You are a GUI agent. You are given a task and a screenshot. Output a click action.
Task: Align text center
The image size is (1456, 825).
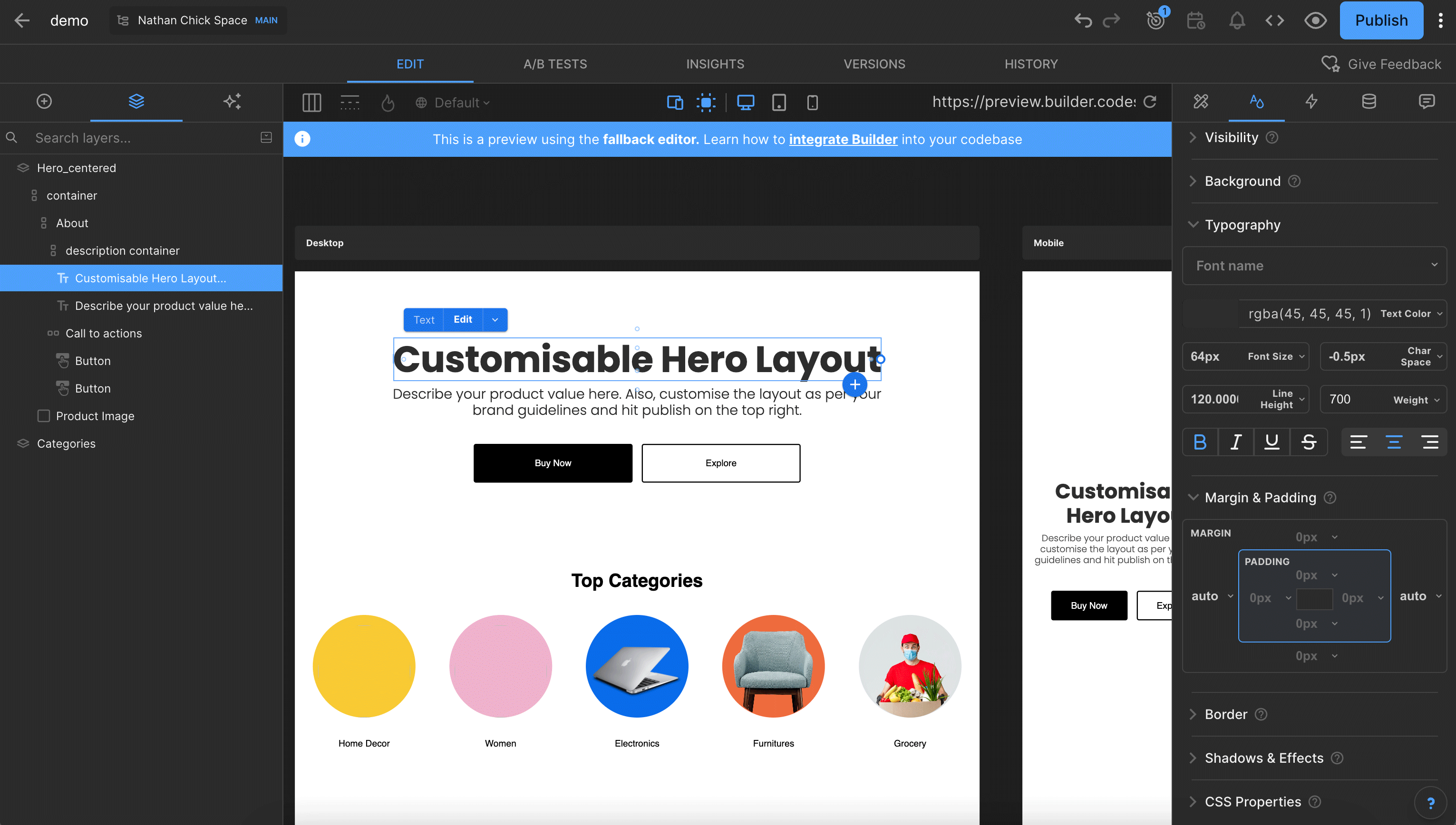point(1394,442)
